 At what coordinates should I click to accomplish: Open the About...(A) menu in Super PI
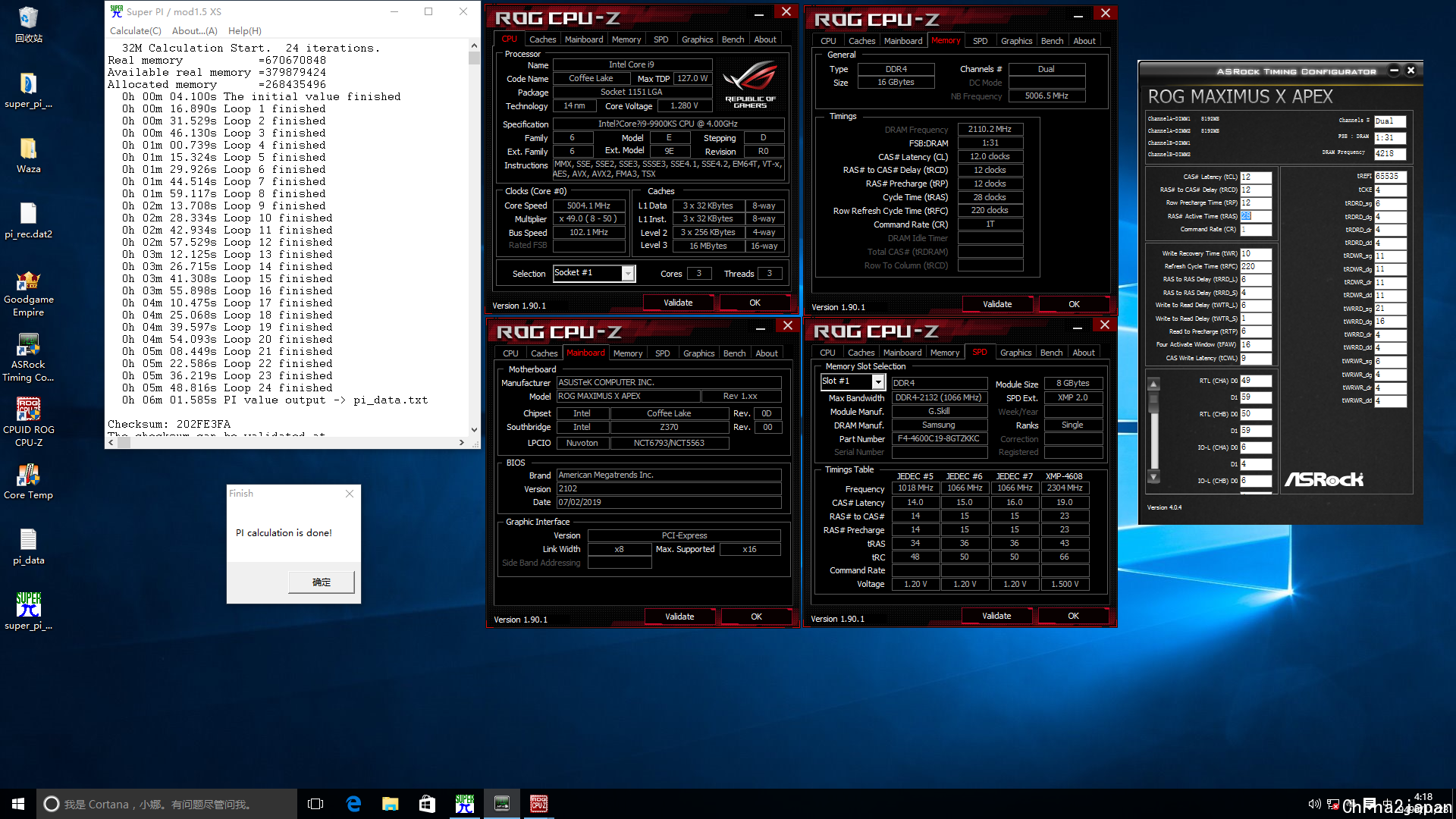click(x=195, y=31)
